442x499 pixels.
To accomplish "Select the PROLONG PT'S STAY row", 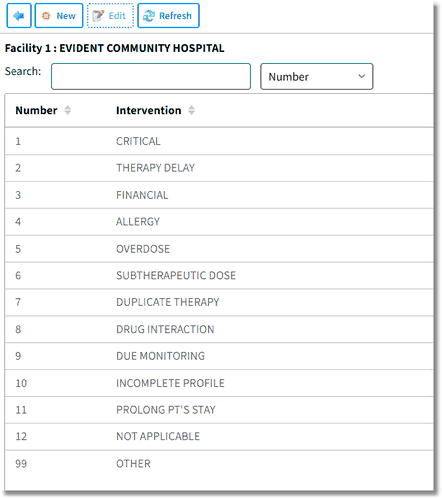I will click(219, 410).
